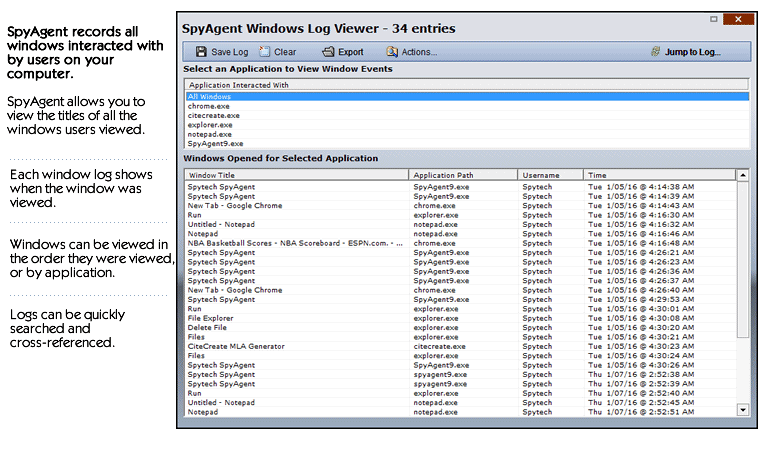Click the Tue 1/05/16 @ 4:16:48 AM time cell

(x=641, y=243)
